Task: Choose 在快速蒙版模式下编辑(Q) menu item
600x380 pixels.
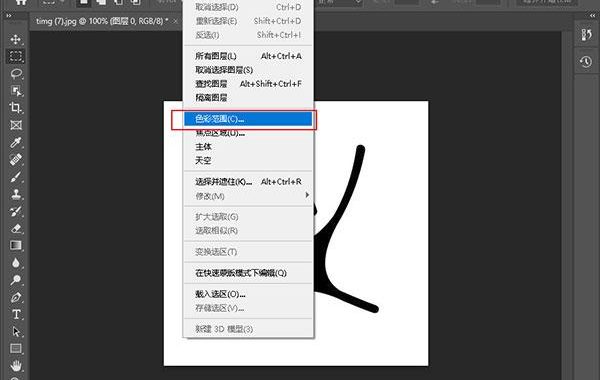Action: coord(248,273)
